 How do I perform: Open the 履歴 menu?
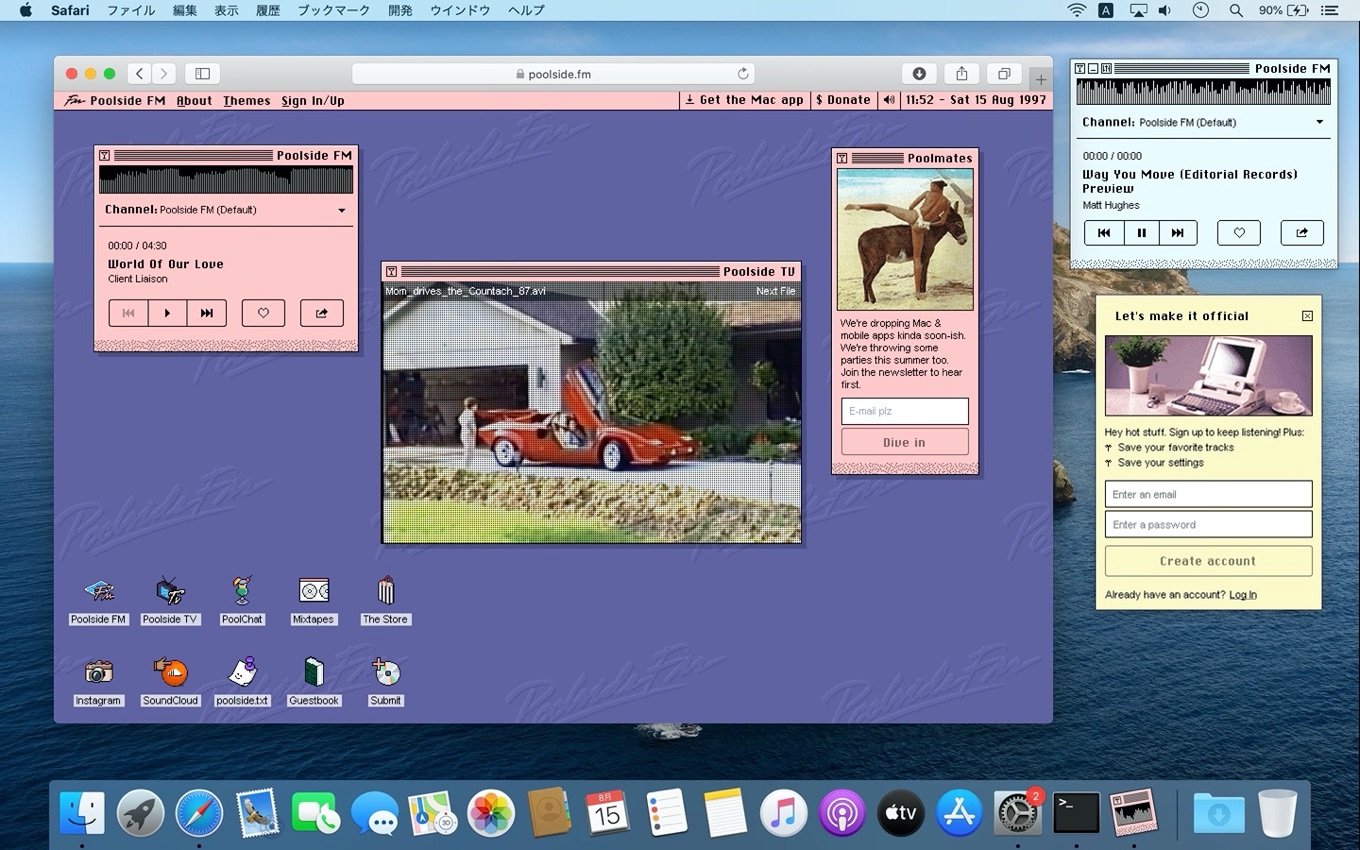pos(267,10)
